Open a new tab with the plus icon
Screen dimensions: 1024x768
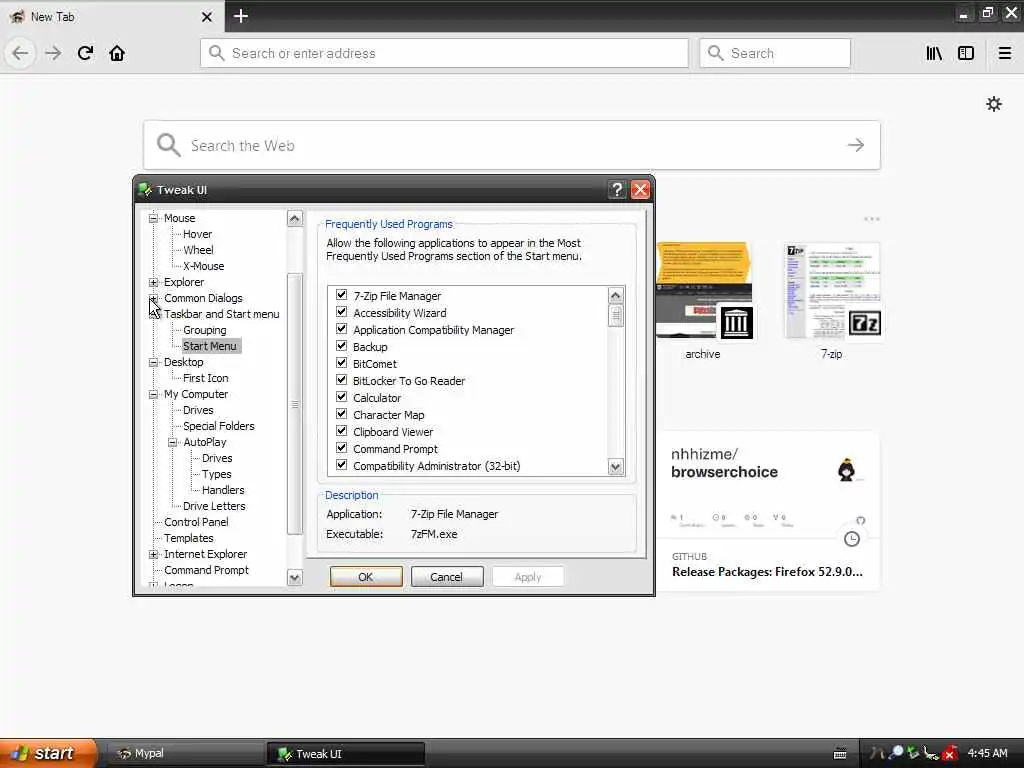tap(240, 16)
